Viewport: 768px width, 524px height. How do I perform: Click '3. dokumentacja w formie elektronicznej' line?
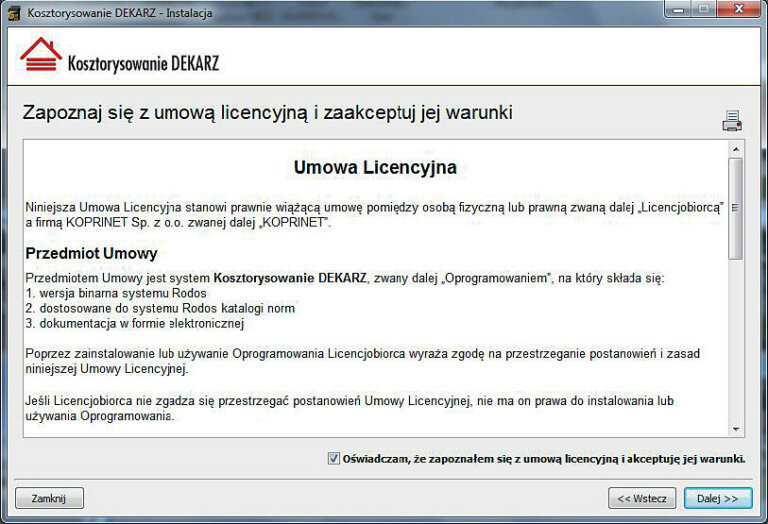coord(135,324)
